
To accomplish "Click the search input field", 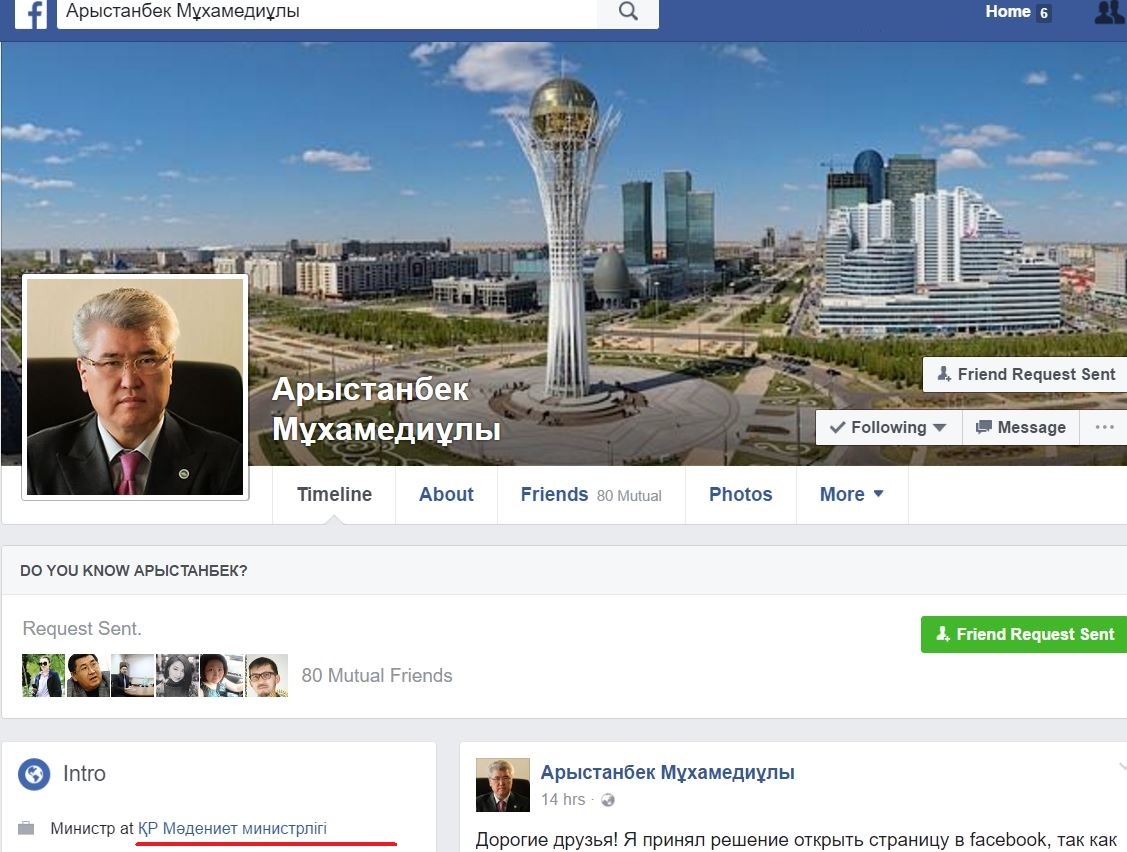I will click(x=326, y=12).
